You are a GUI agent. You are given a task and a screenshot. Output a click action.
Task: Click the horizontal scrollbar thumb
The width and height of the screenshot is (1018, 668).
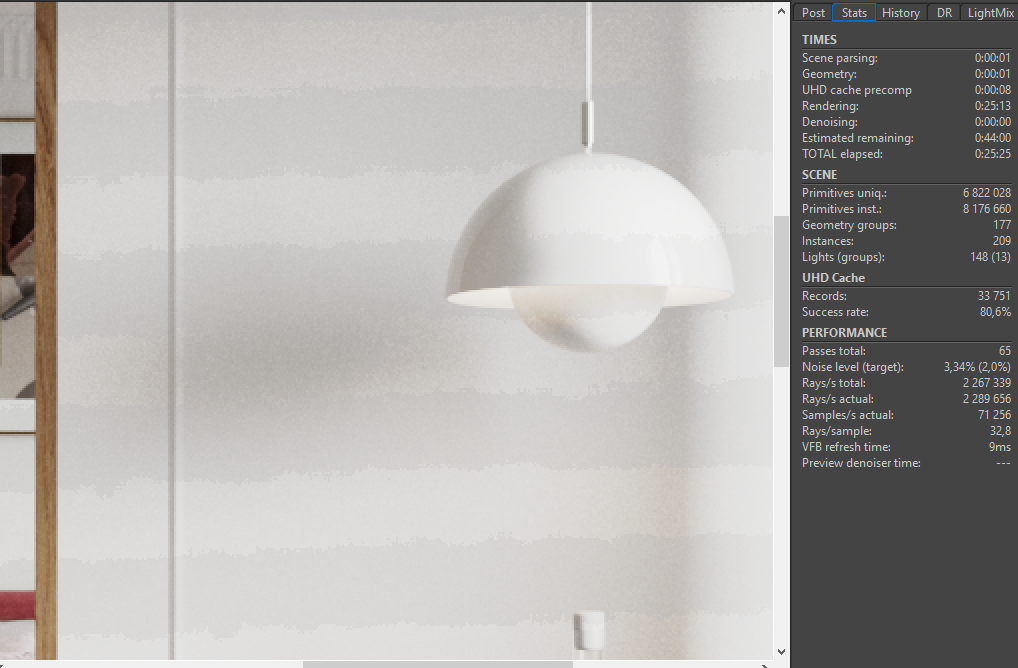438,664
